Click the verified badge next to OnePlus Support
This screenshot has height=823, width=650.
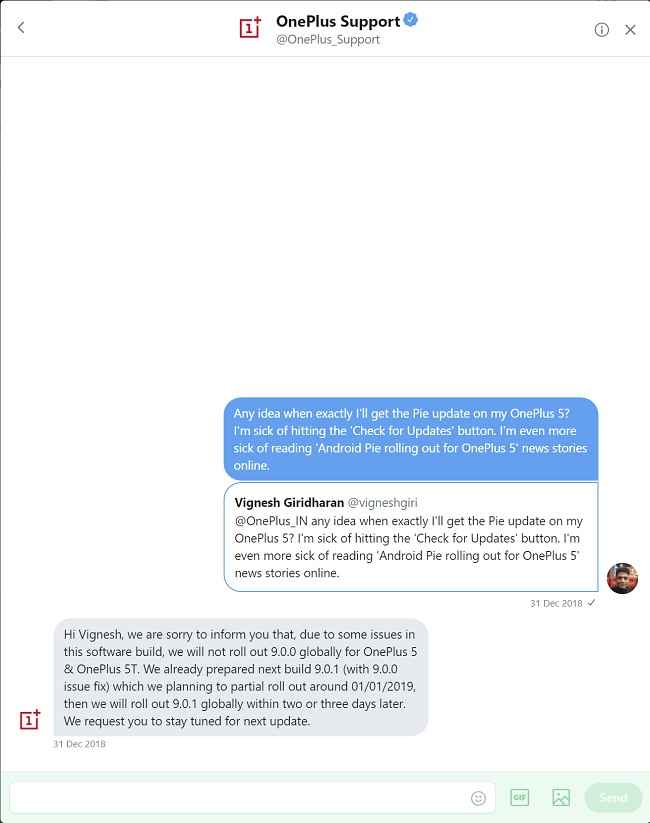pos(411,20)
